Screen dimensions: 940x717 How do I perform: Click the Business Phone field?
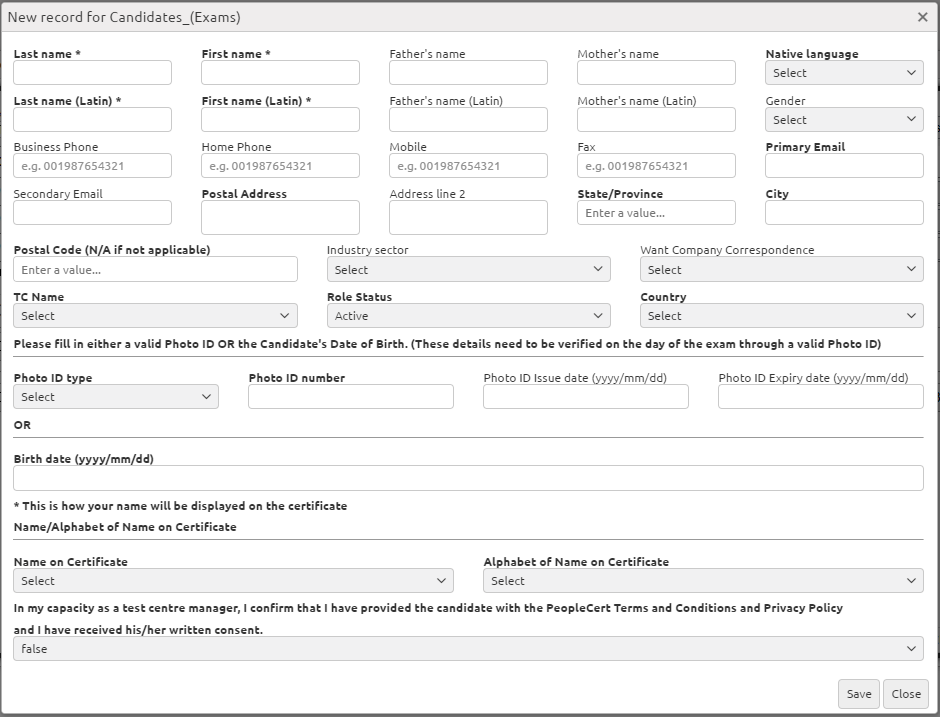click(92, 165)
